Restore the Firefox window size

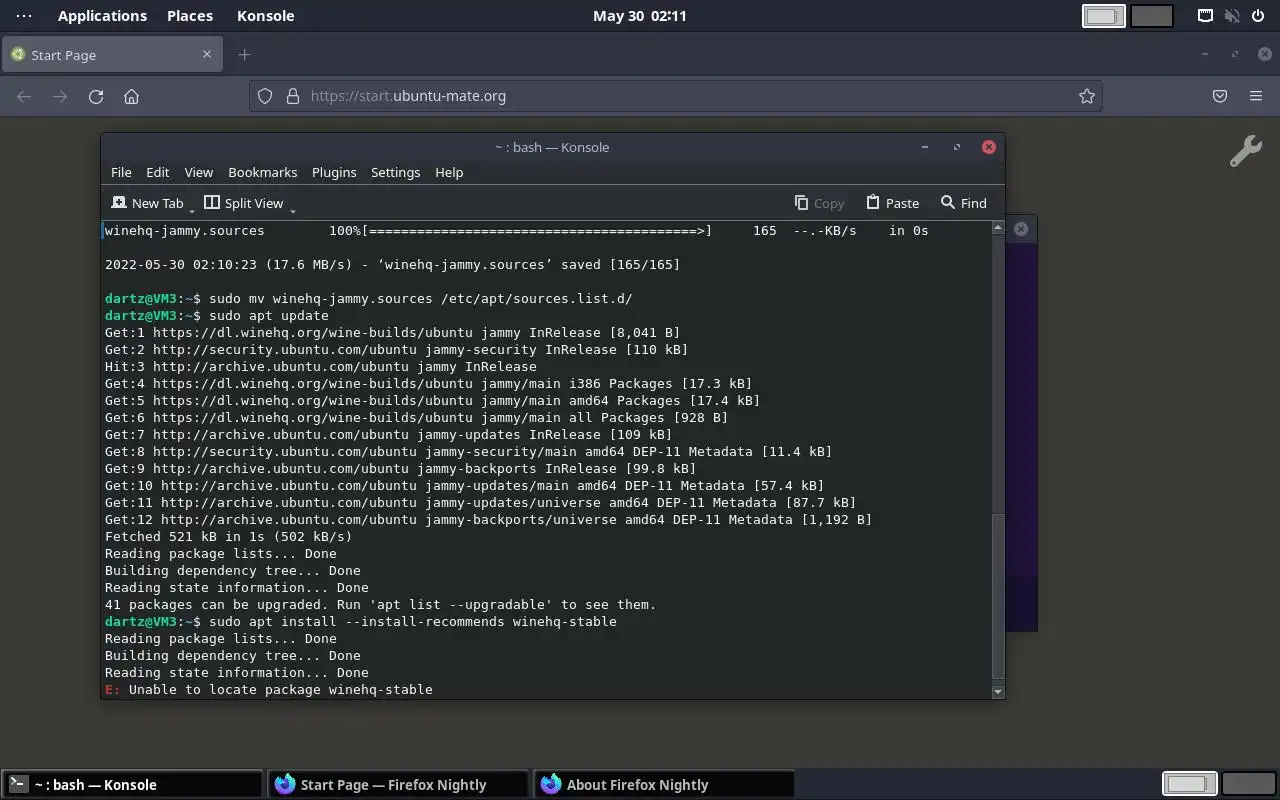click(x=1235, y=55)
